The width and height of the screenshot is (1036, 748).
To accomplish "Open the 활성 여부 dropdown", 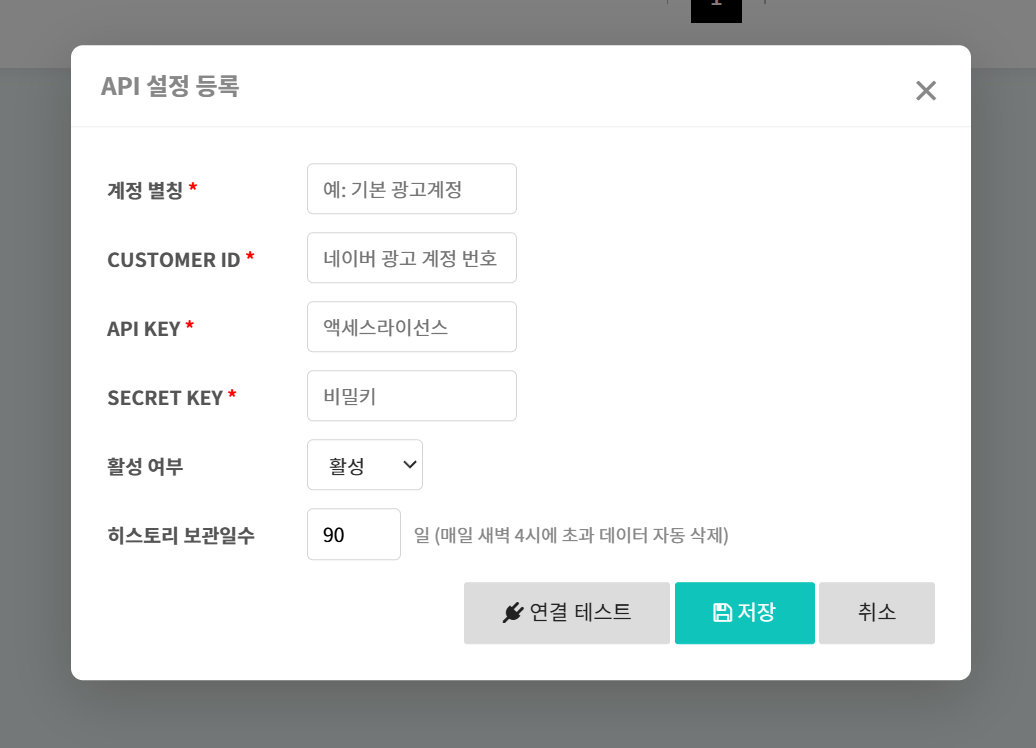I will click(364, 465).
